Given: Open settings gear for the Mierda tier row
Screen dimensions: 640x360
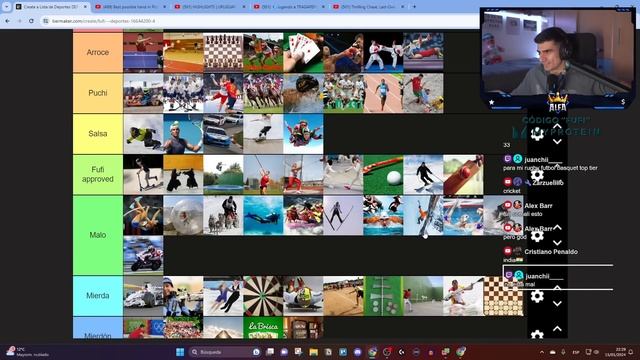Looking at the screenshot, I should pos(537,296).
